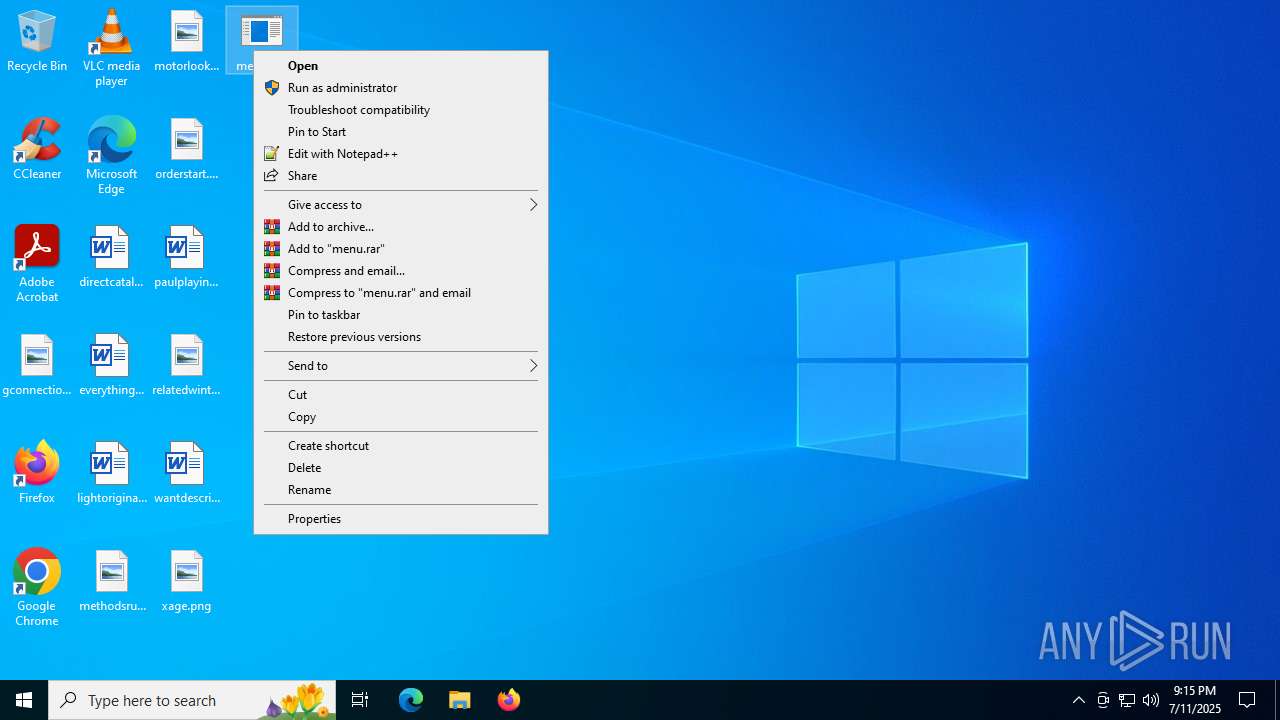Screen dimensions: 1280x720
Task: Click the taskbar search box
Action: [x=192, y=700]
